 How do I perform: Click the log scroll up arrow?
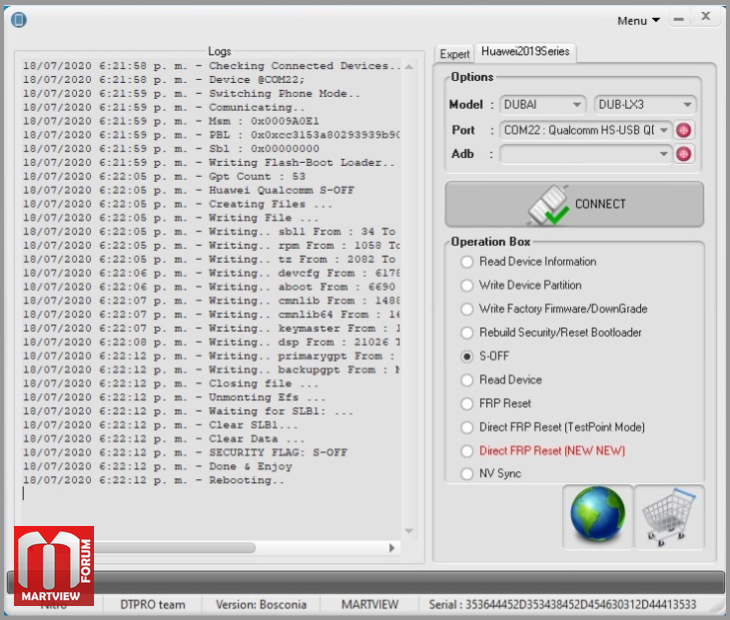coord(409,67)
